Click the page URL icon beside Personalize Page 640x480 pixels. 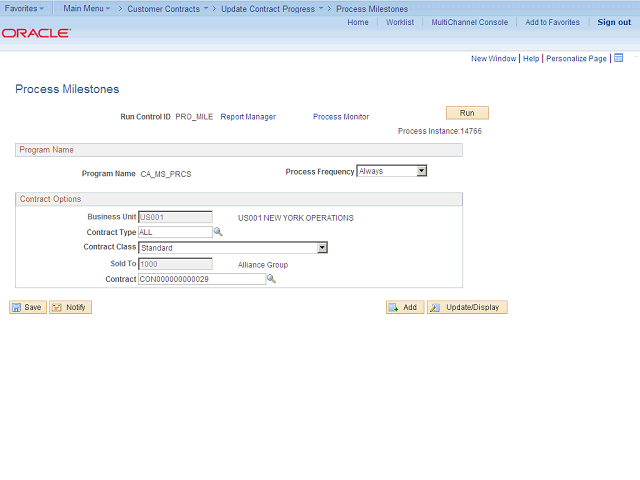pyautogui.click(x=618, y=58)
